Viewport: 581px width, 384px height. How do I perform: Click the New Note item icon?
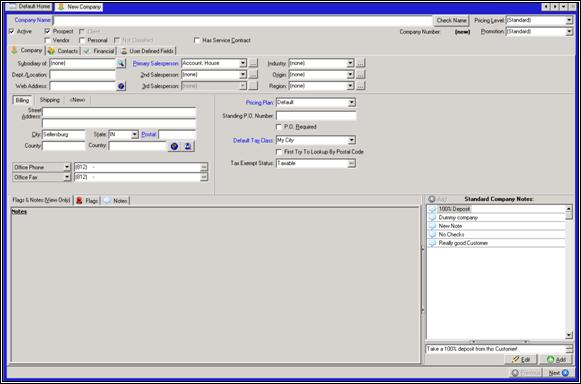[432, 226]
